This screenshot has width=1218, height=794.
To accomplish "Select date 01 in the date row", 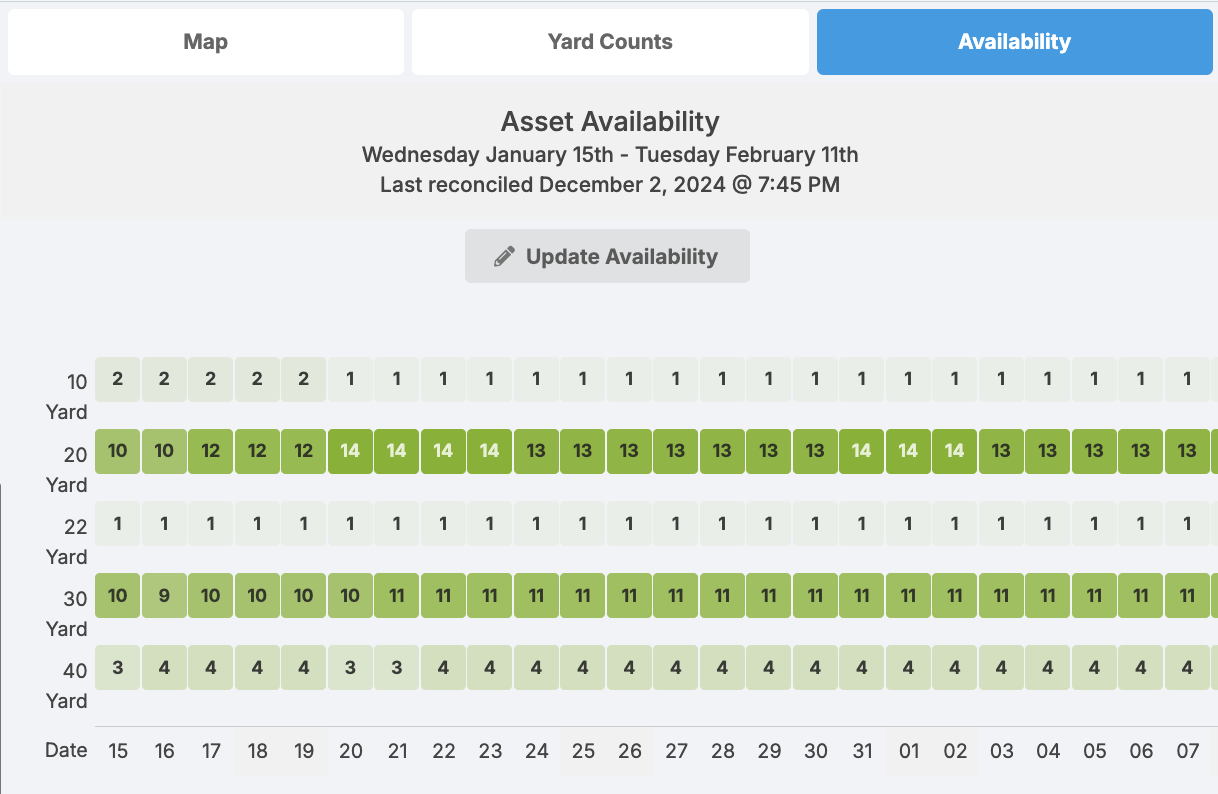I will coord(908,751).
